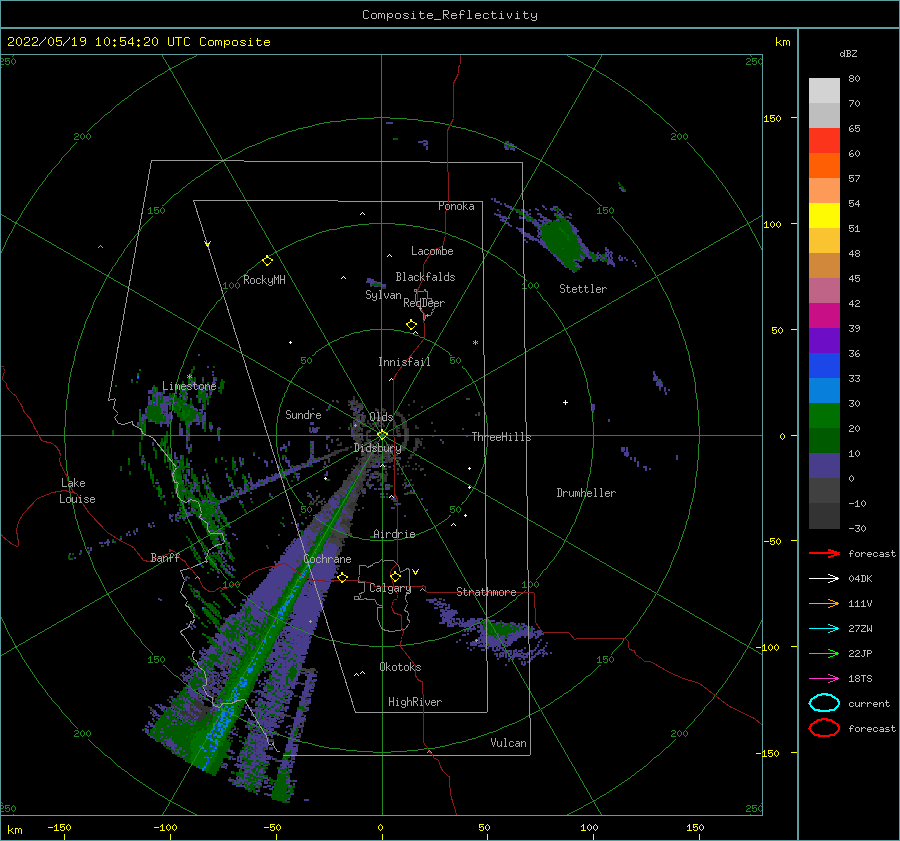Click the orange 111V arrow icon

(x=824, y=603)
